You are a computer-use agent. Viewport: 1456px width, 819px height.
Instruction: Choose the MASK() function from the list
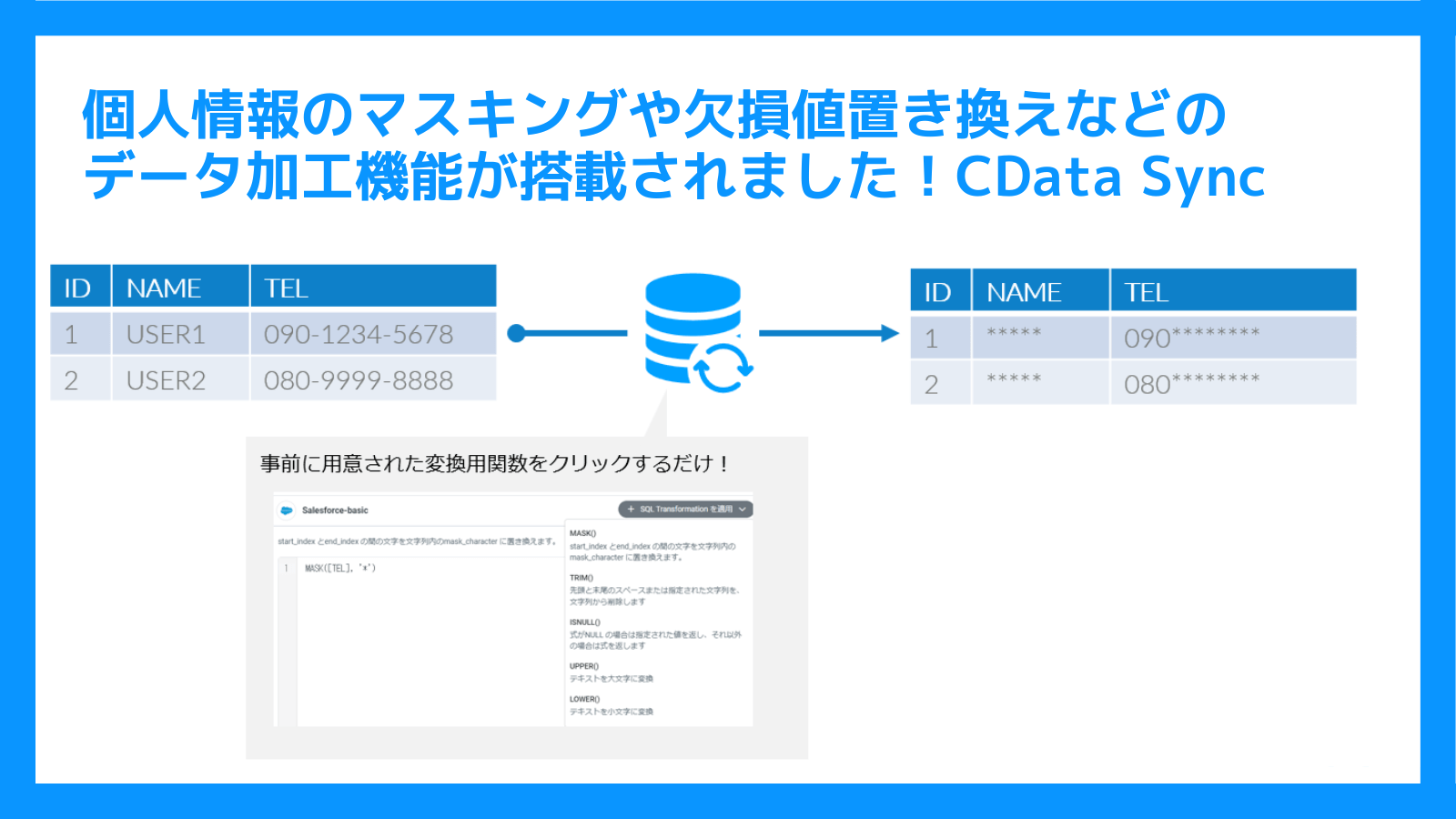coord(583,533)
